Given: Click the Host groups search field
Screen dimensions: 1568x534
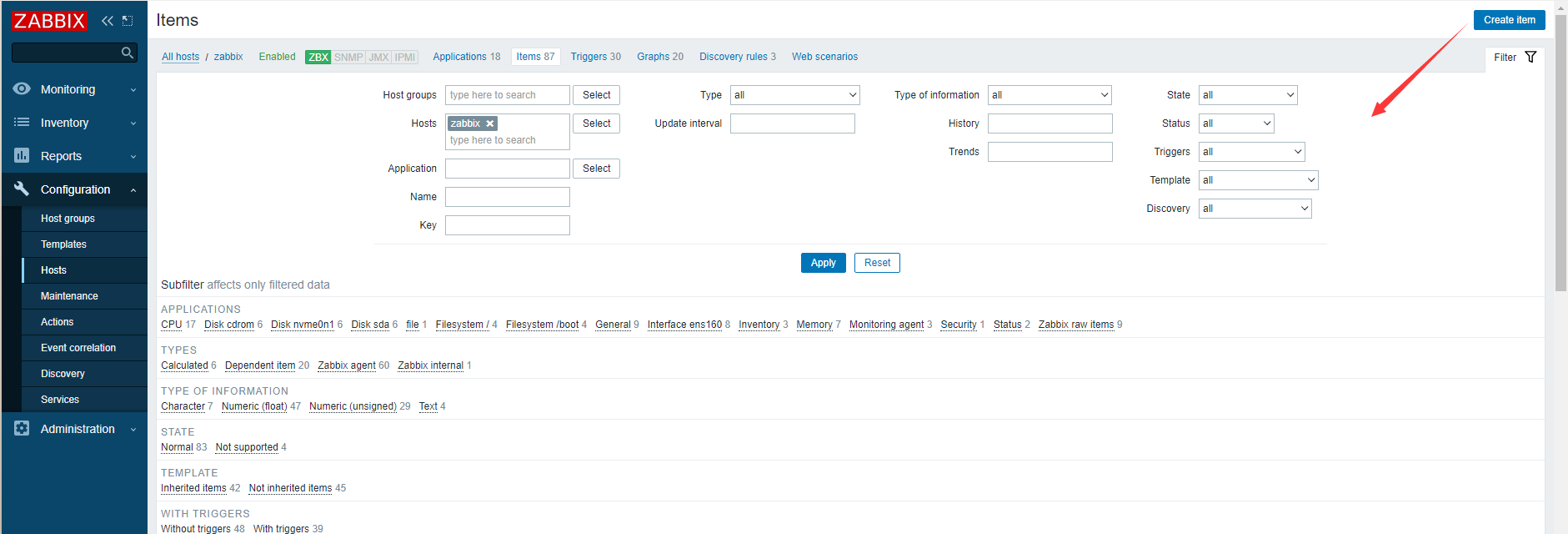Looking at the screenshot, I should point(507,95).
